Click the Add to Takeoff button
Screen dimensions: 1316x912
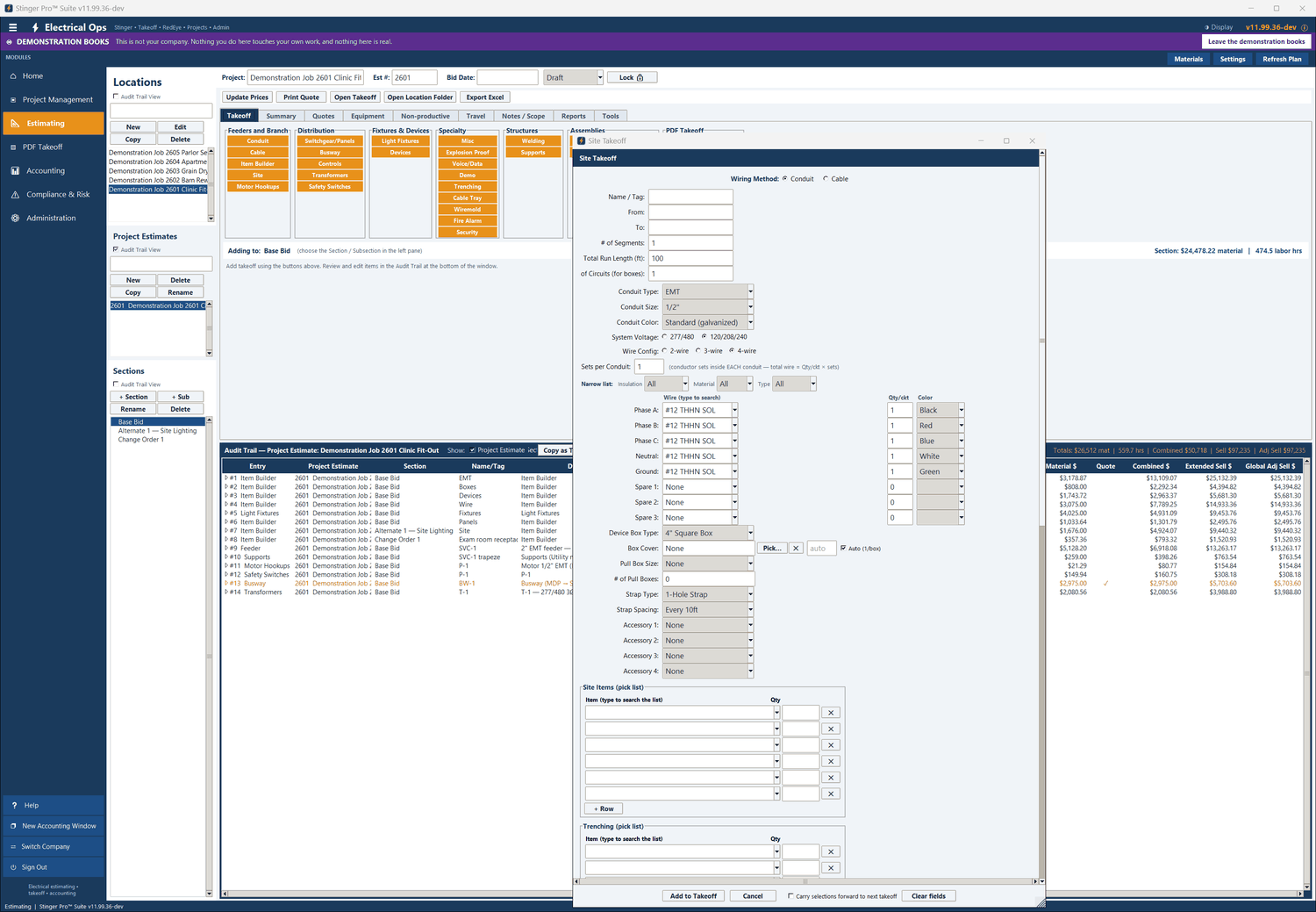pos(693,896)
